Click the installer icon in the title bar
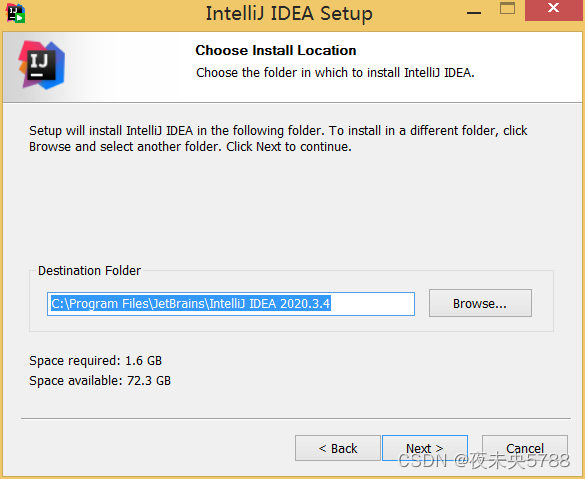 tap(15, 13)
